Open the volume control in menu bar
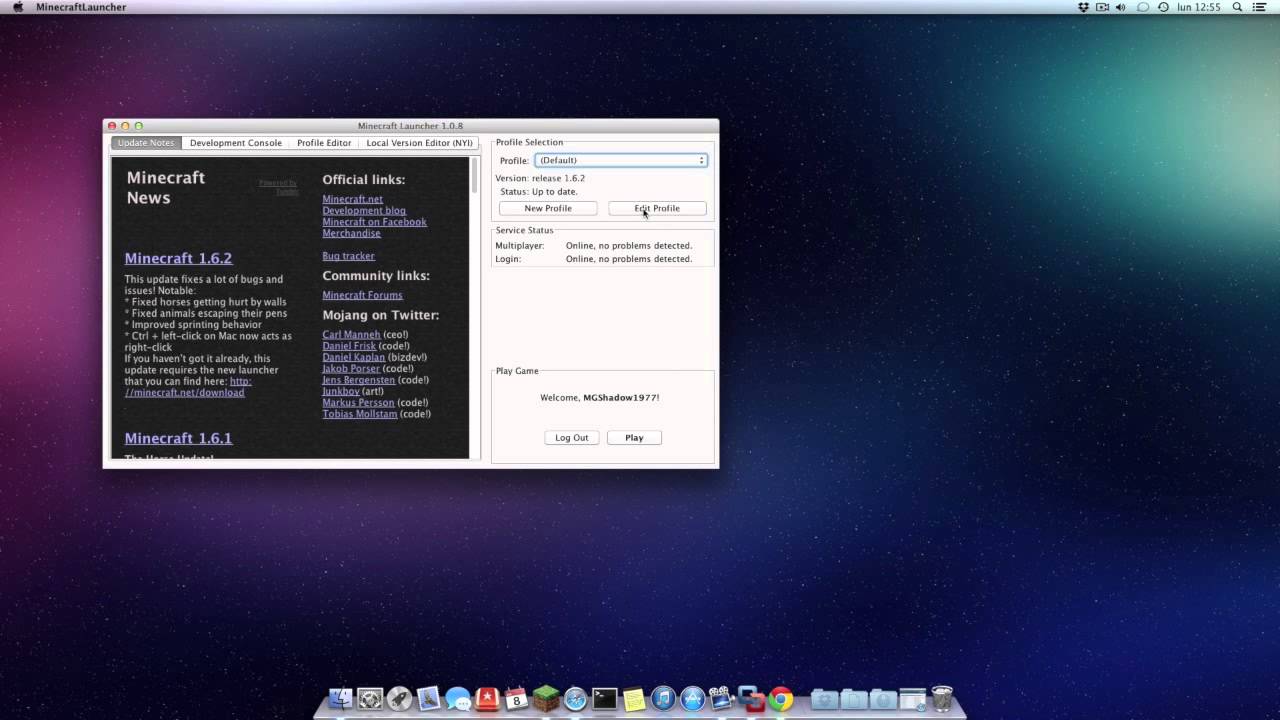 (1120, 7)
